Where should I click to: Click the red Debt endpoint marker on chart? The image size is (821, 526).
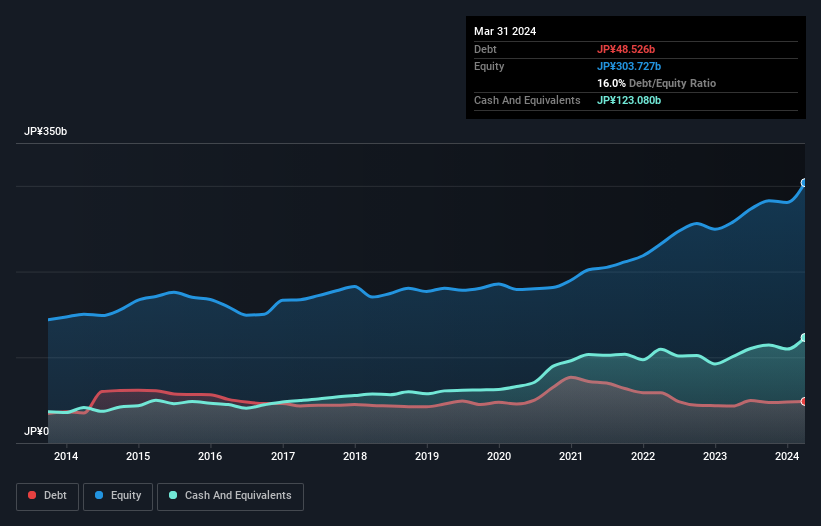[x=804, y=401]
